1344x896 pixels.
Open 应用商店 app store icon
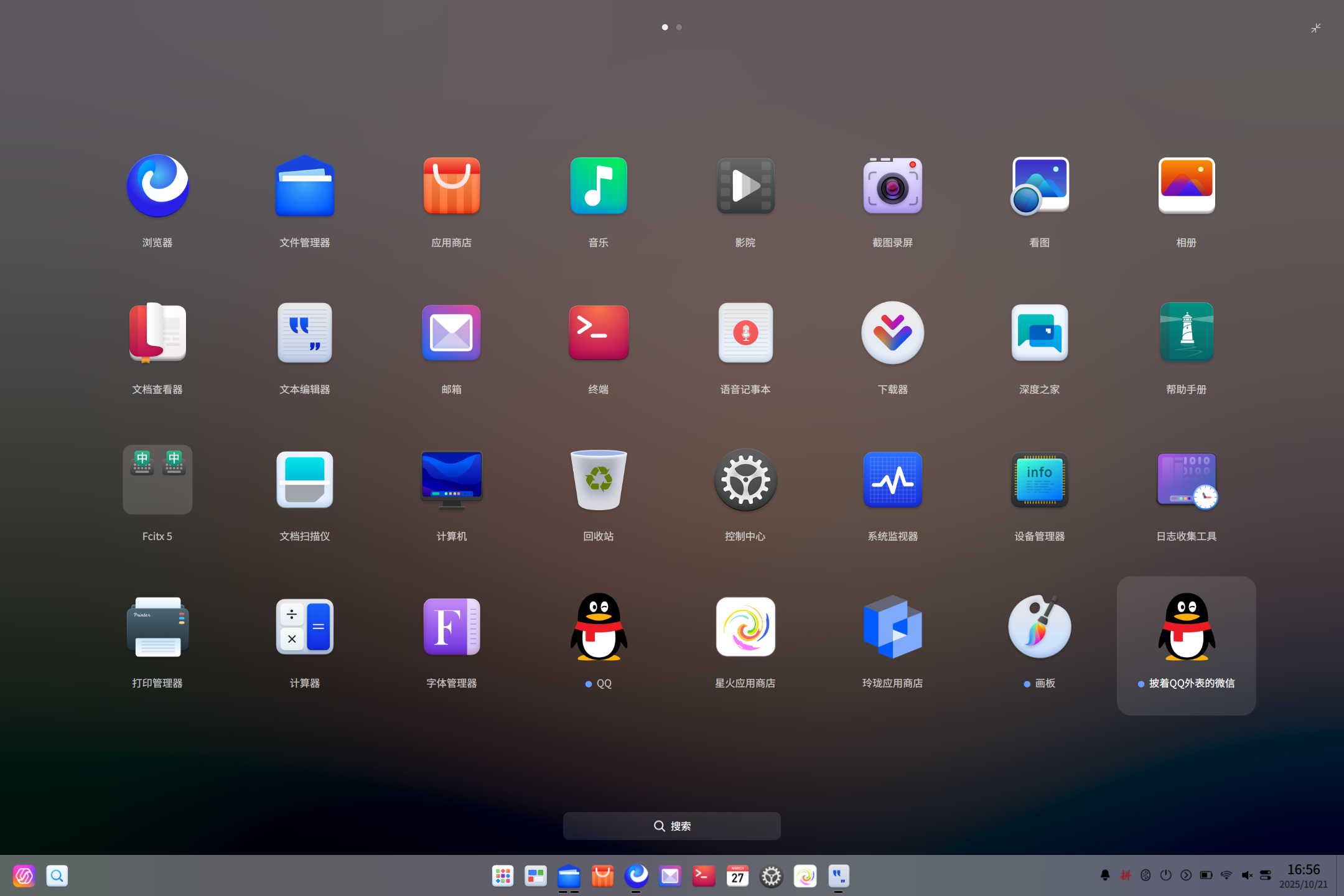click(452, 186)
